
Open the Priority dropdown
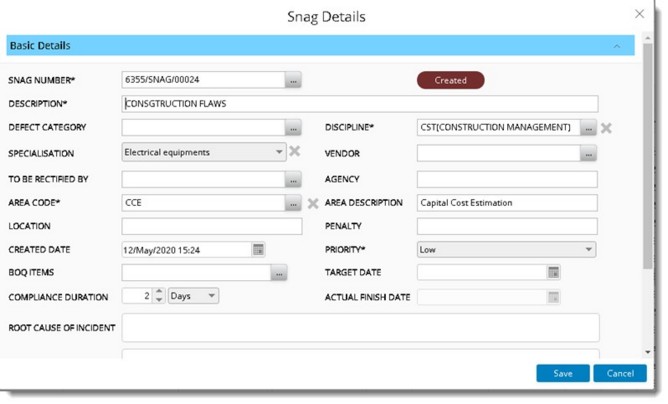point(588,249)
